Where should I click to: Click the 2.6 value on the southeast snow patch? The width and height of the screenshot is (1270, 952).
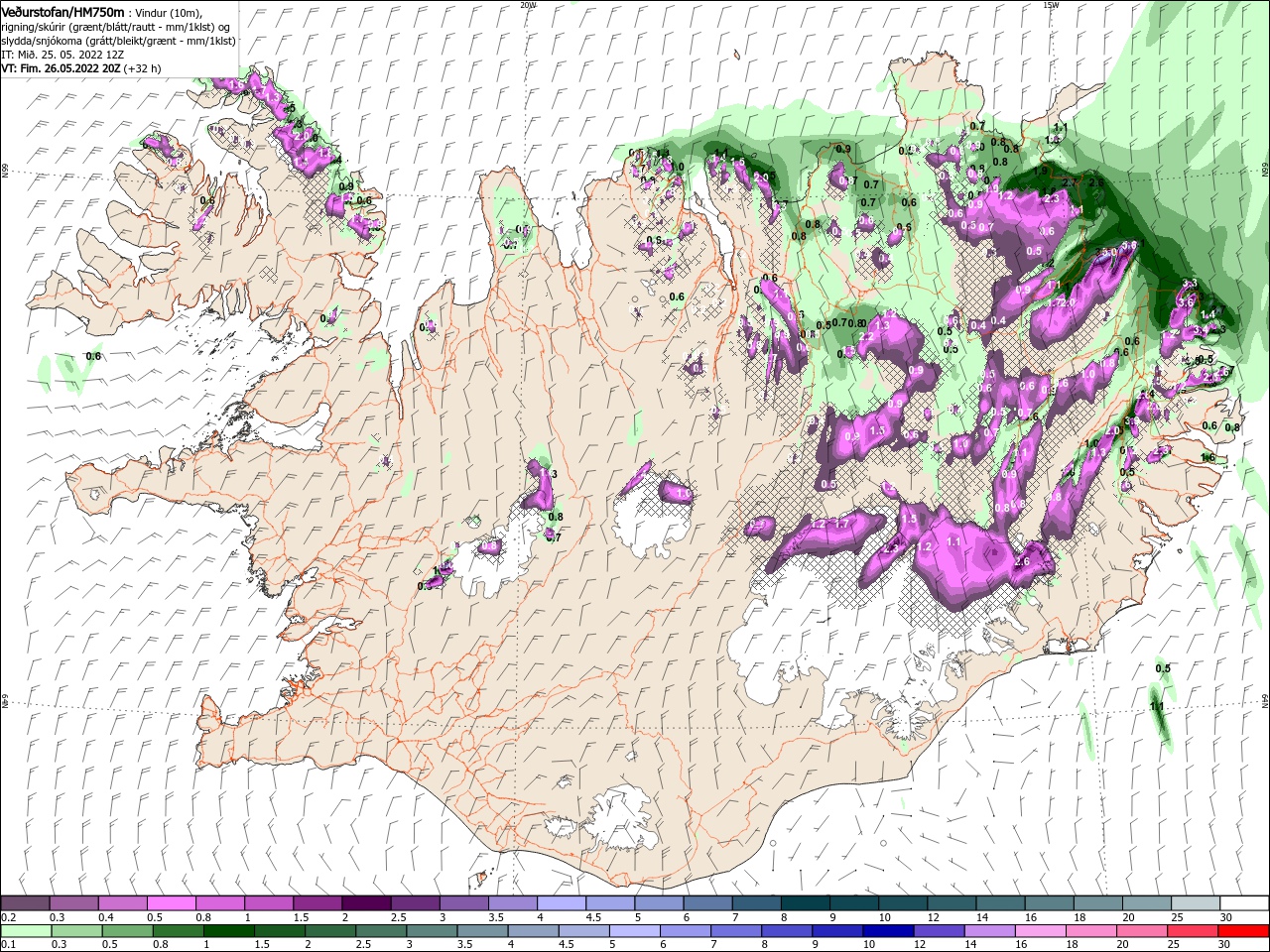point(1023,561)
